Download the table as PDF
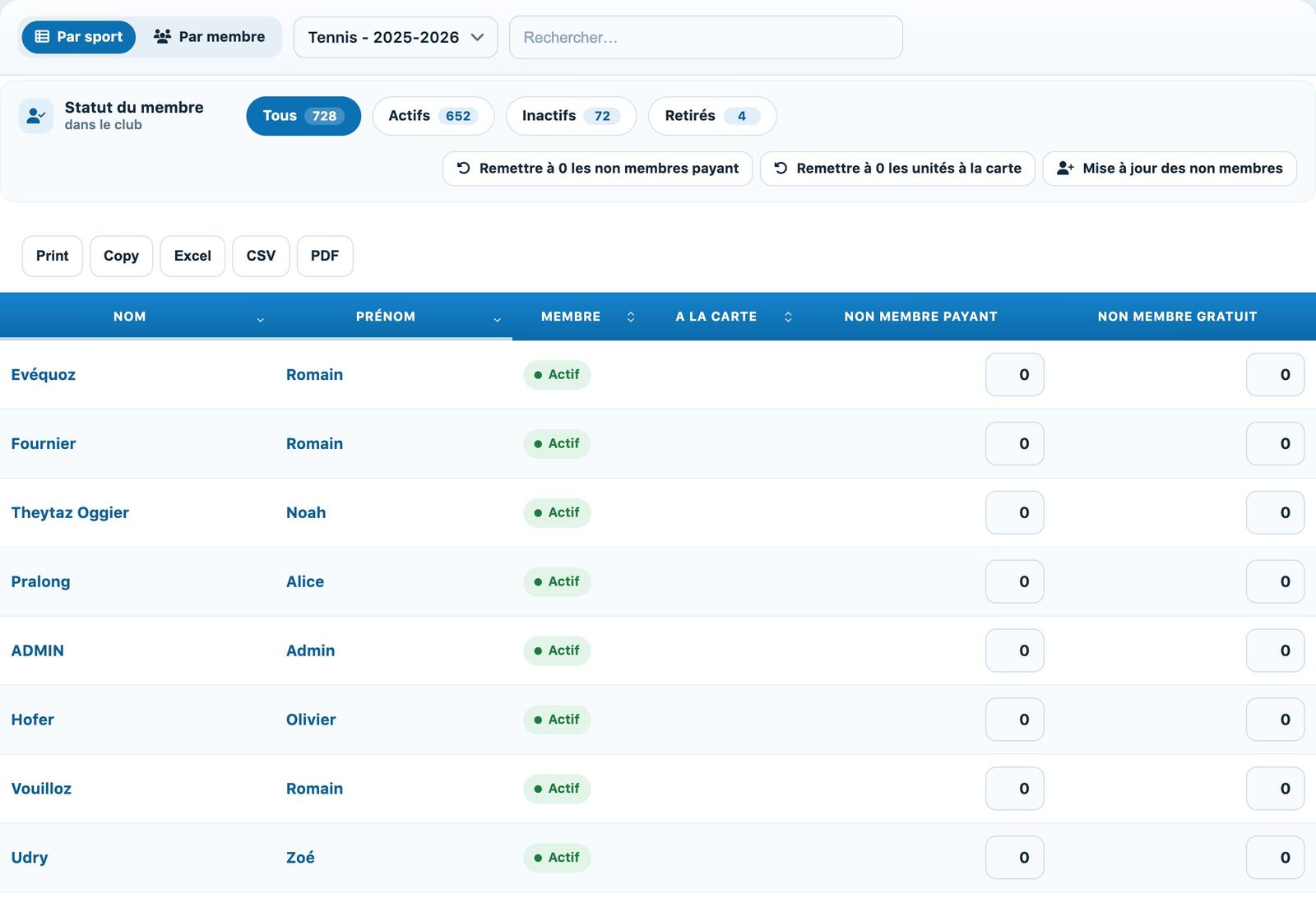This screenshot has width=1316, height=898. point(325,256)
